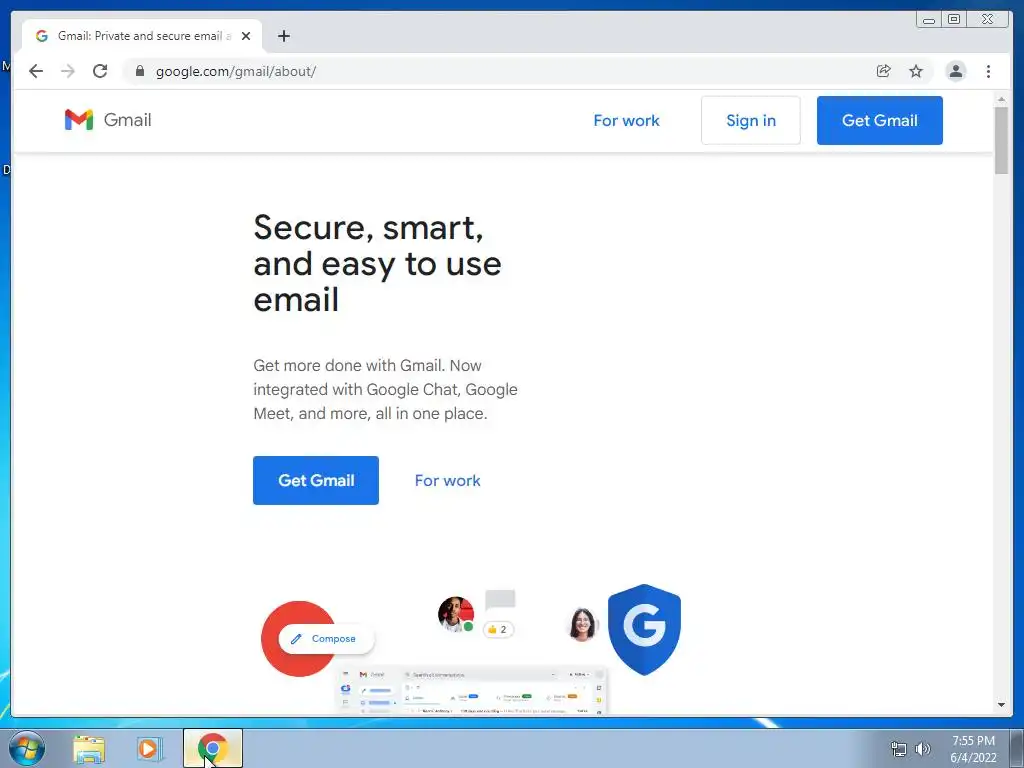
Task: Click the Get Gmail button below the headline
Action: coord(315,480)
